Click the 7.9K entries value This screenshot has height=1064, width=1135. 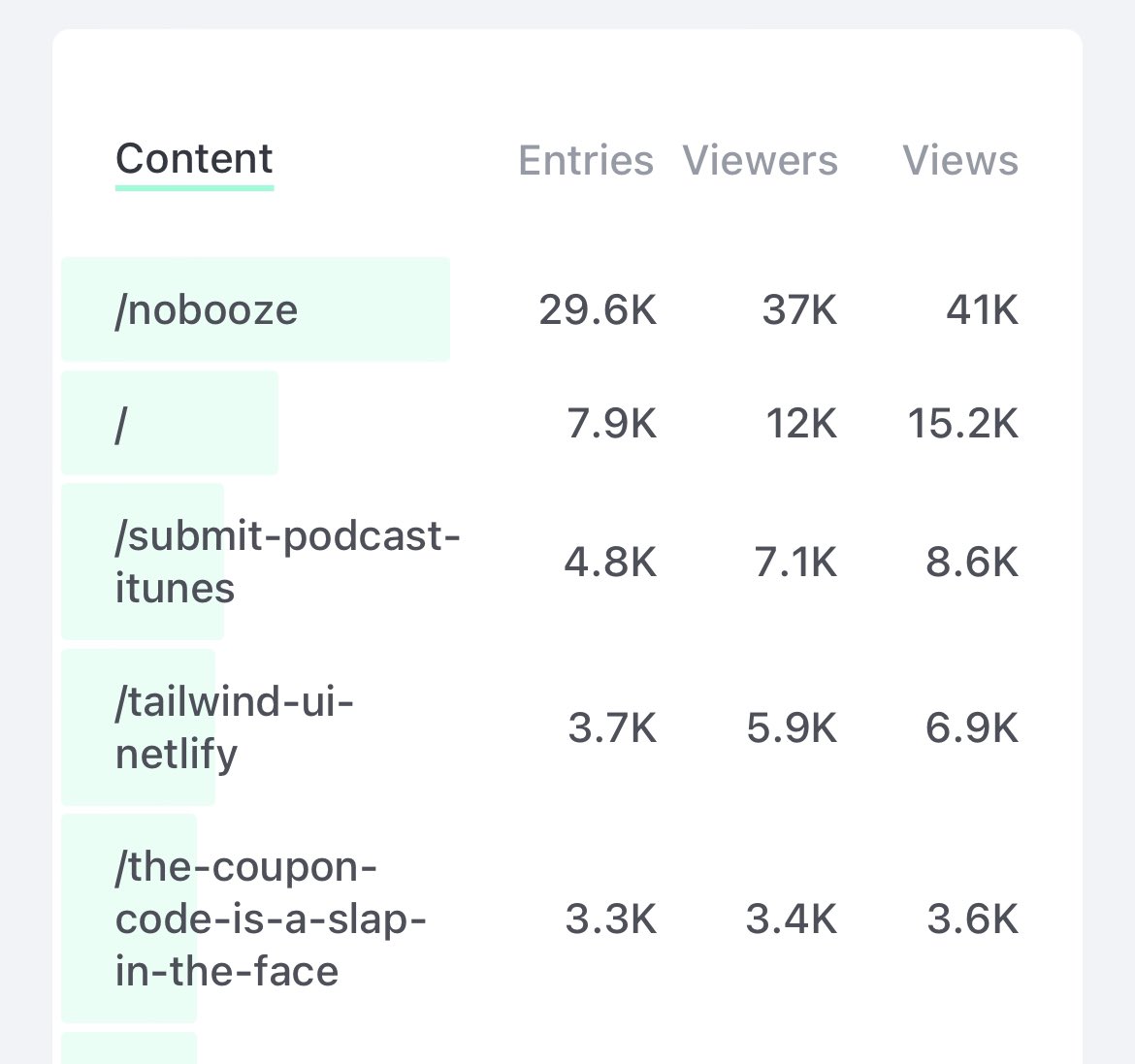point(611,424)
